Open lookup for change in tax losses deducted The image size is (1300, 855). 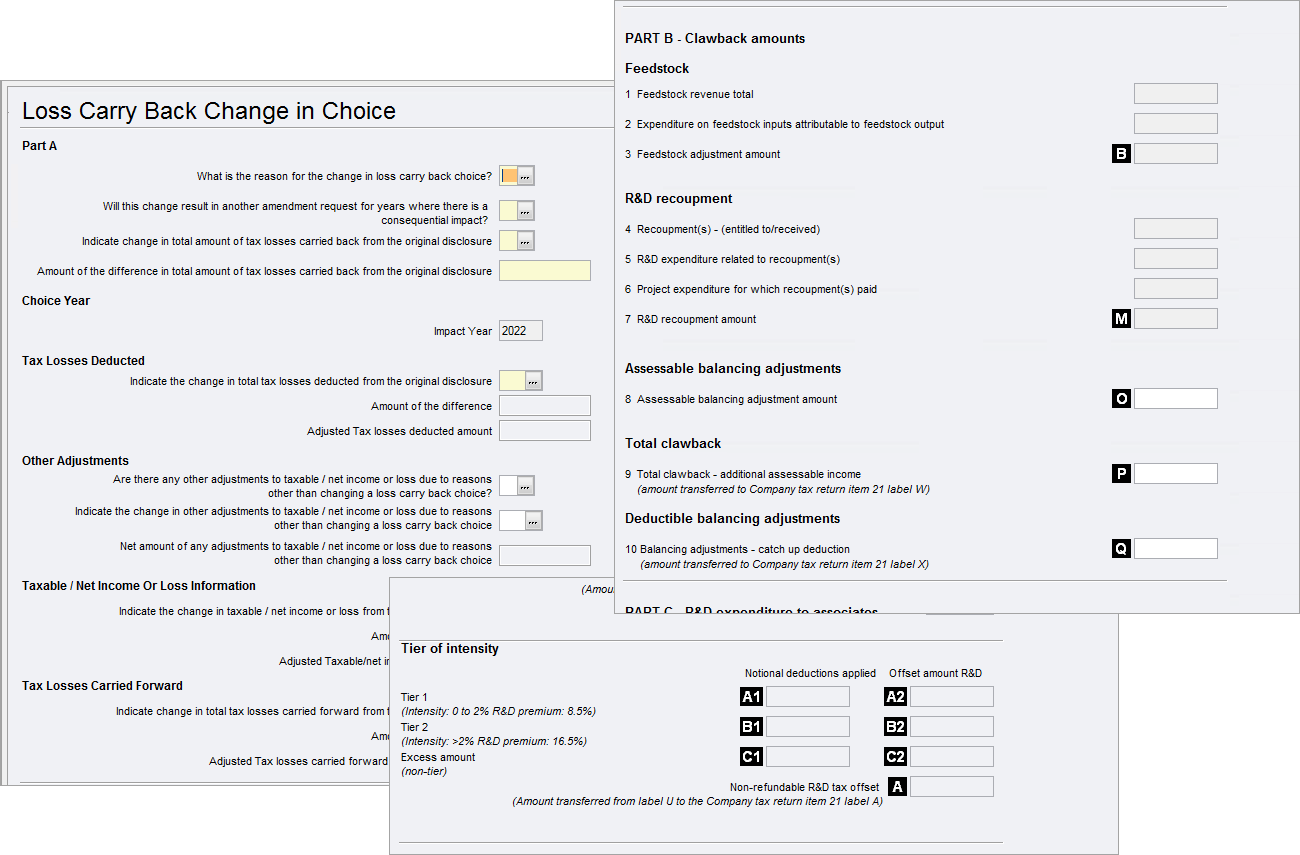coord(534,380)
